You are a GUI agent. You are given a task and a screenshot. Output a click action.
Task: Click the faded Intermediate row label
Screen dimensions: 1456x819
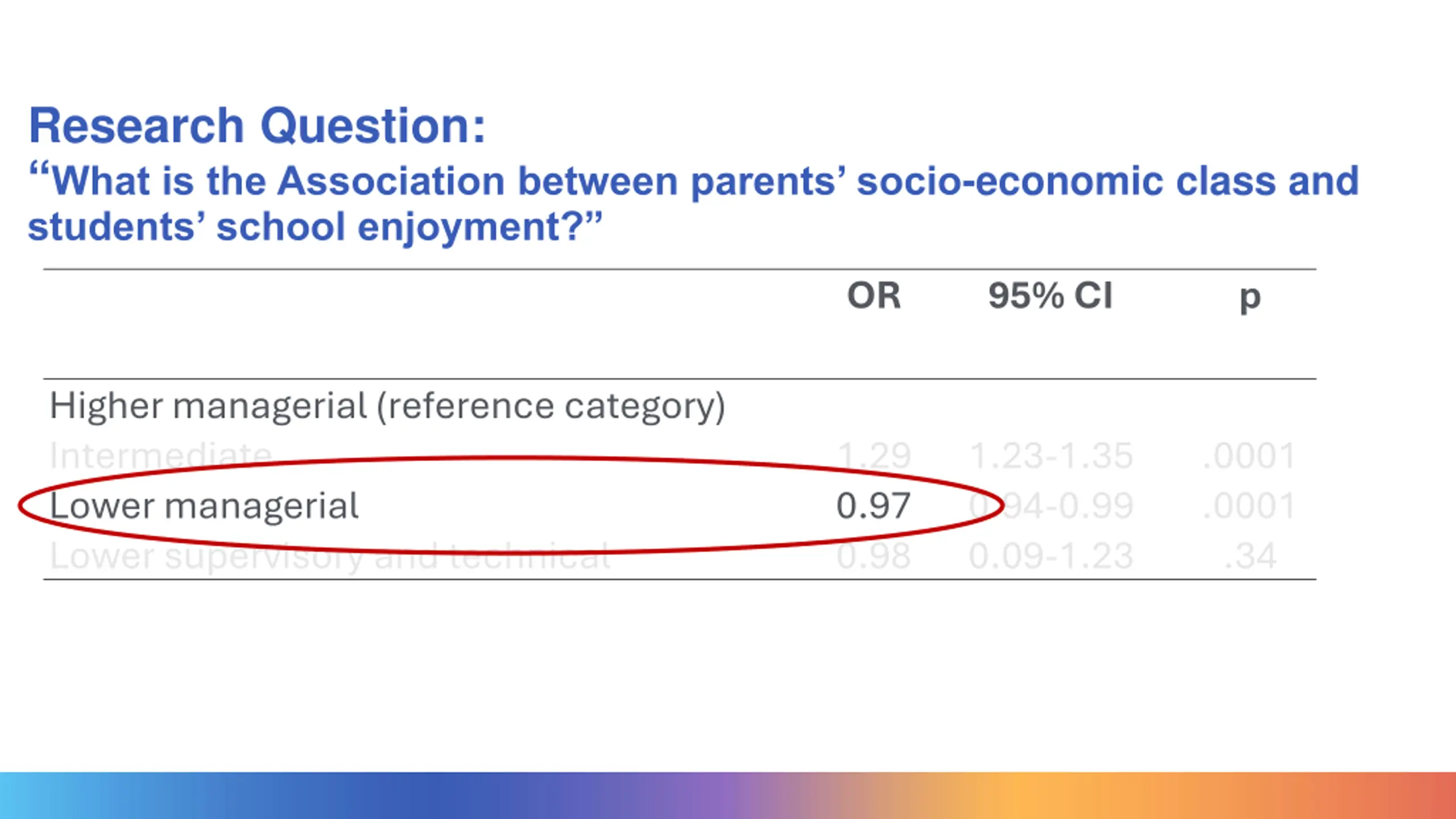(161, 456)
